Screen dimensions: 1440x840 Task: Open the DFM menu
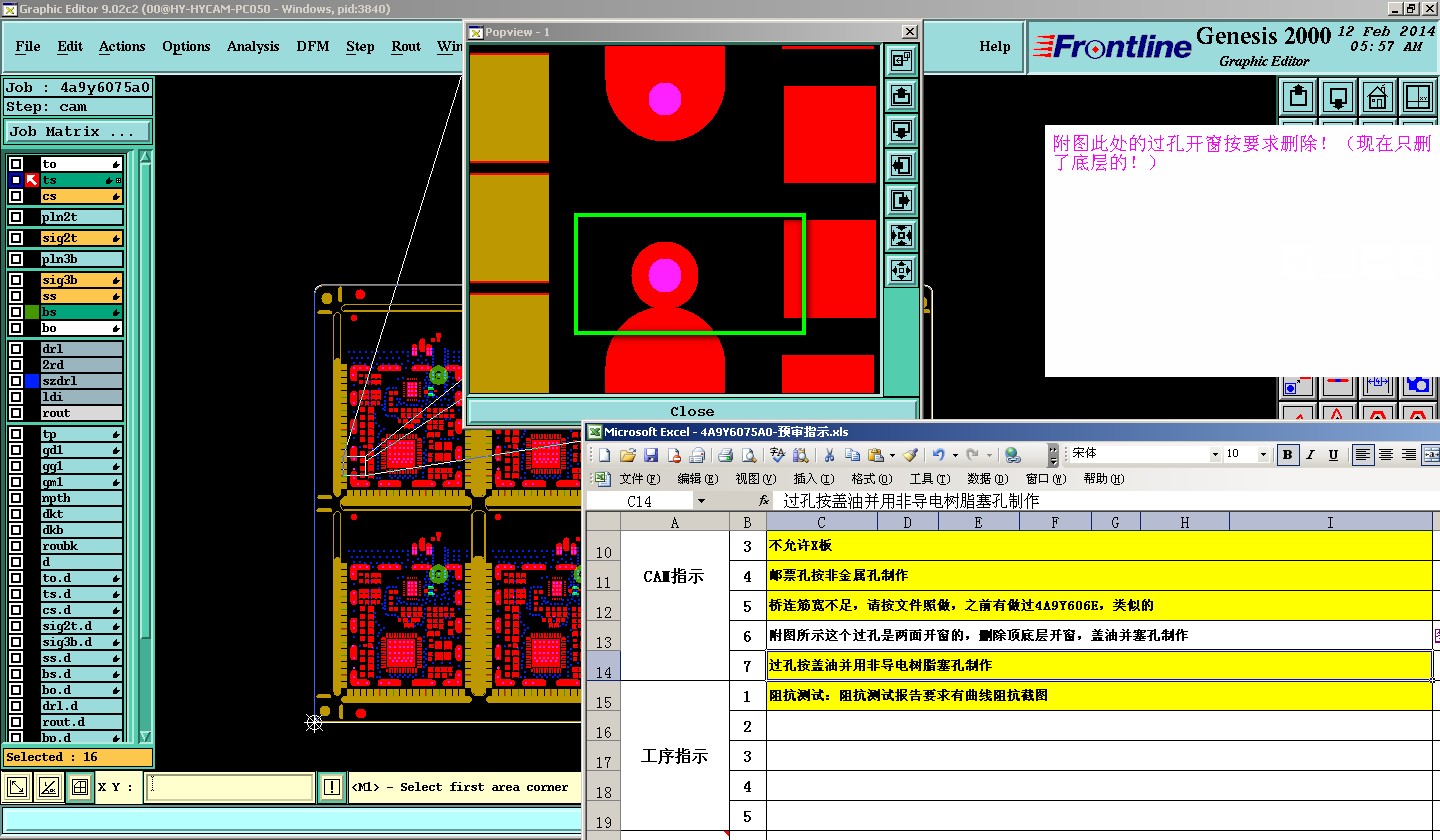coord(313,46)
